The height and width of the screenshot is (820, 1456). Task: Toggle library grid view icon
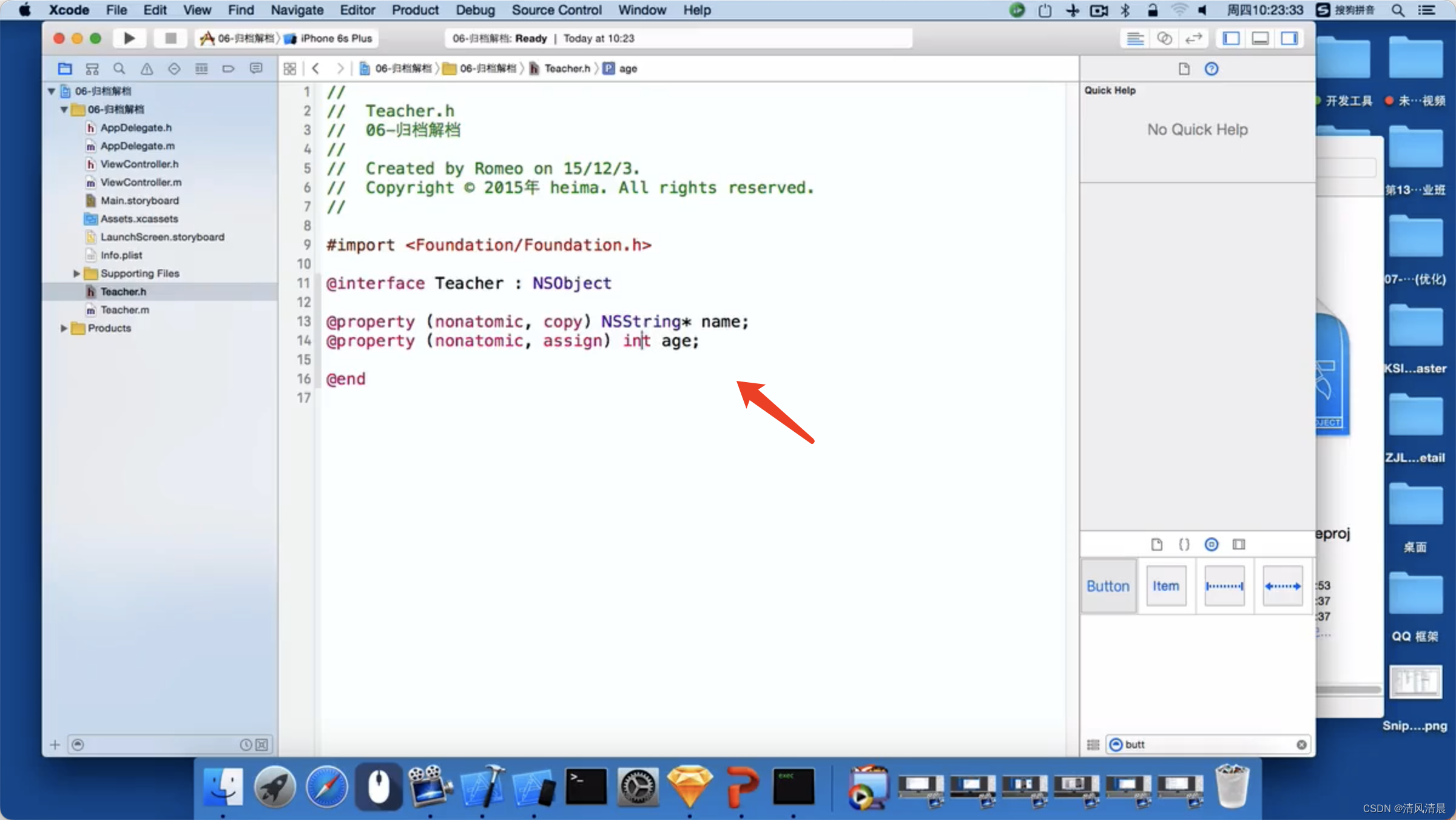coord(1093,745)
